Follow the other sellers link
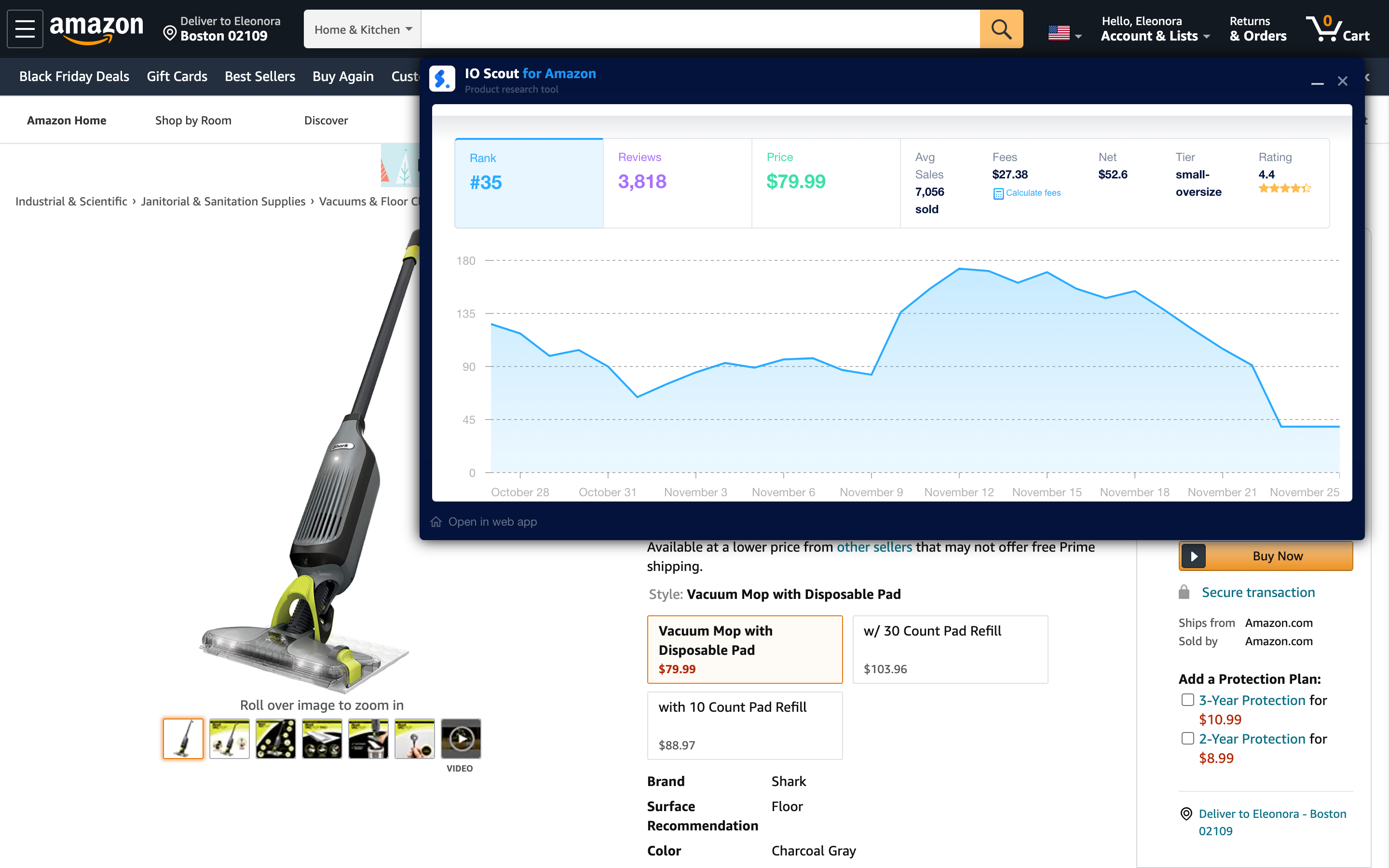 873,547
